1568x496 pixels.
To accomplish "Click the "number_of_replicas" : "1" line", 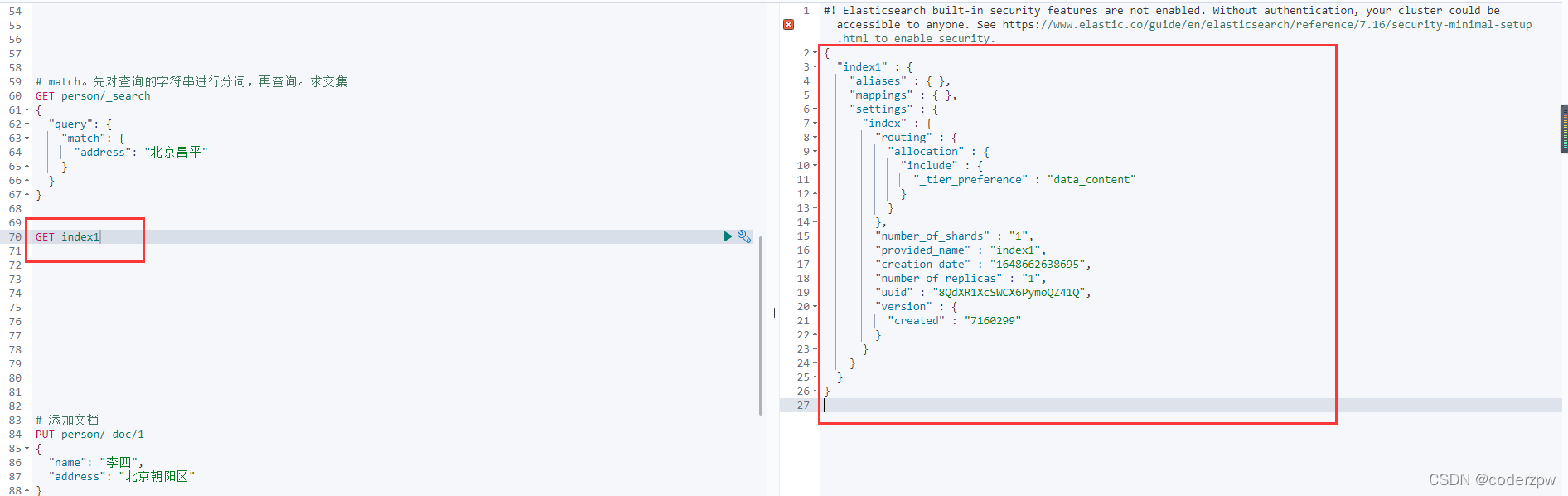I will [961, 279].
